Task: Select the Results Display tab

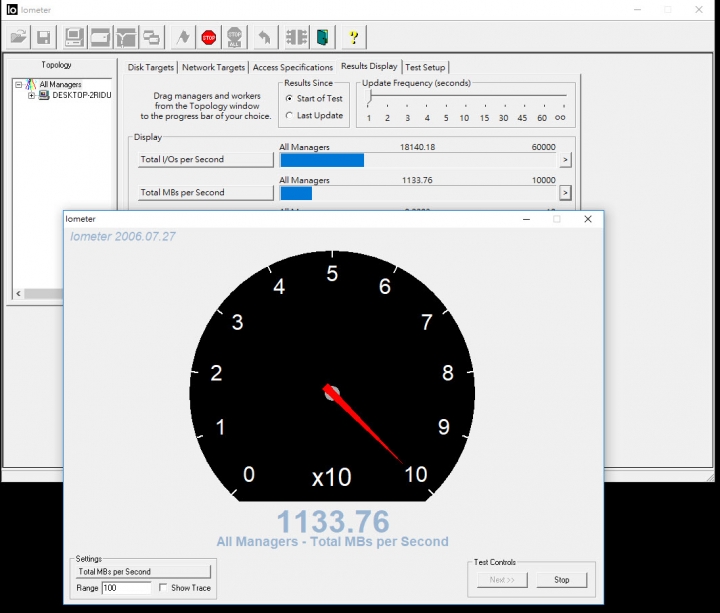Action: click(369, 66)
